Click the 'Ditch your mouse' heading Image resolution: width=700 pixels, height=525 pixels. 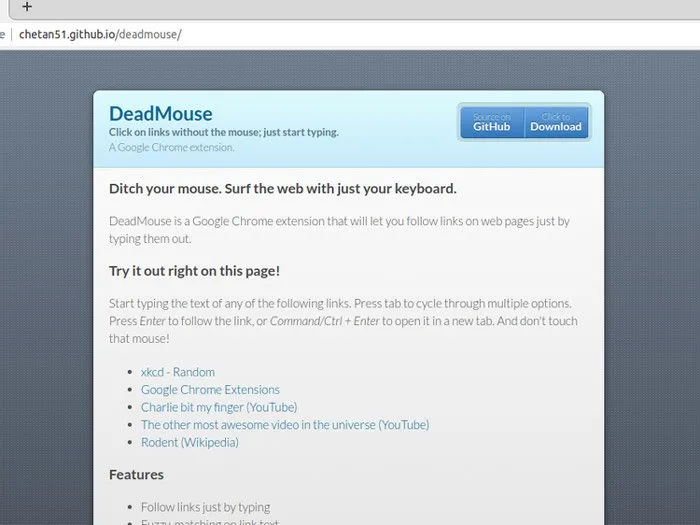282,188
